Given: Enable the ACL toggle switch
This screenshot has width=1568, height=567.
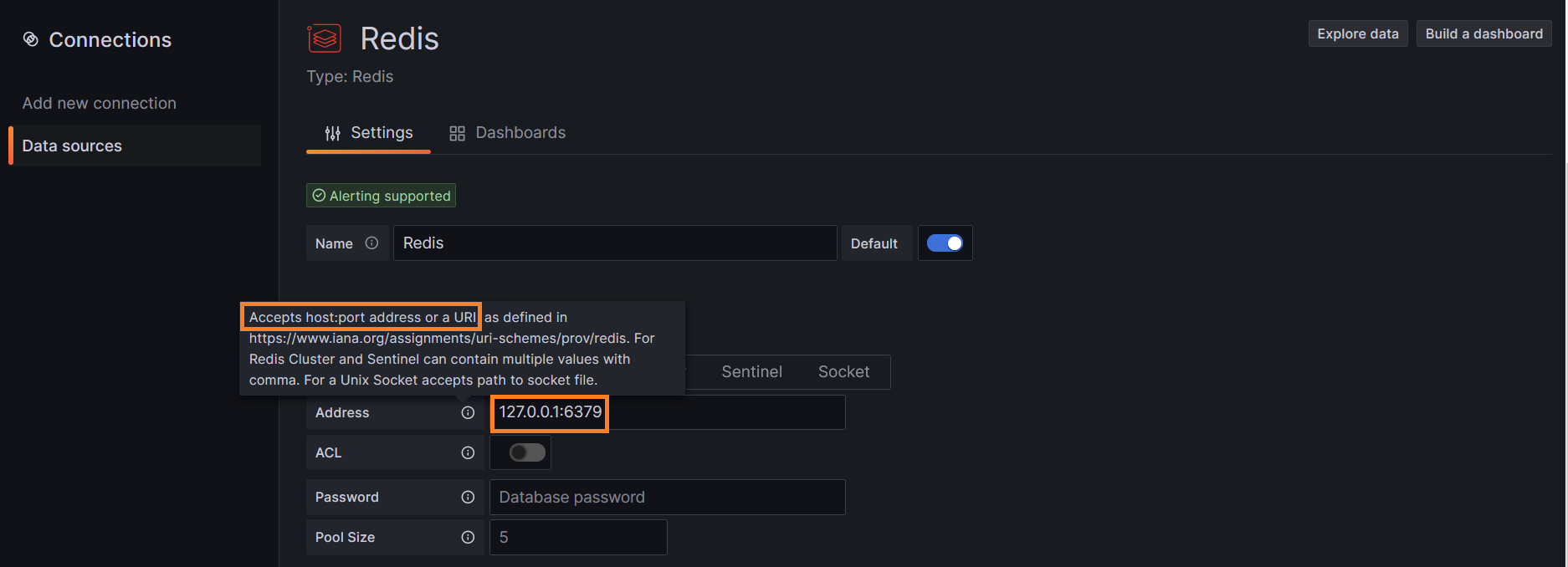Looking at the screenshot, I should (527, 452).
